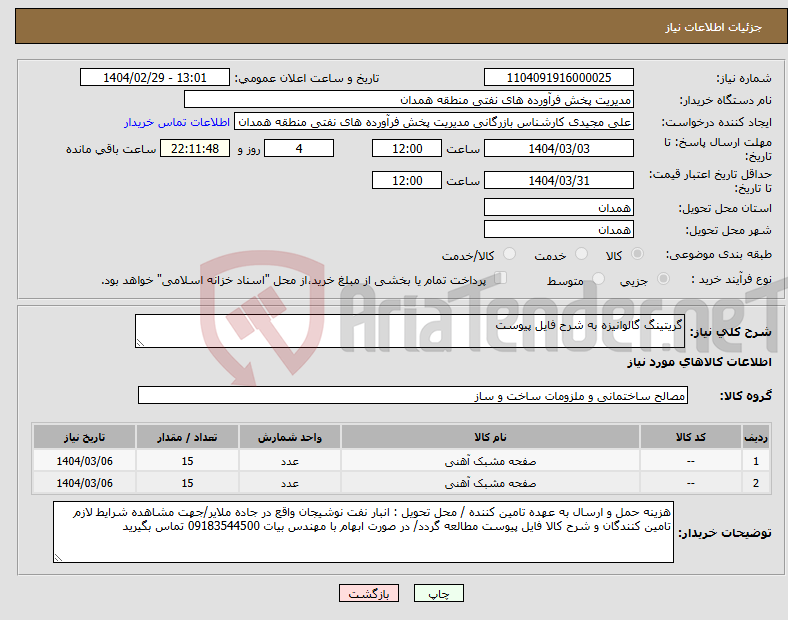The height and width of the screenshot is (620, 788).
Task: Select the کالا/خدمت radio button
Action: (509, 254)
